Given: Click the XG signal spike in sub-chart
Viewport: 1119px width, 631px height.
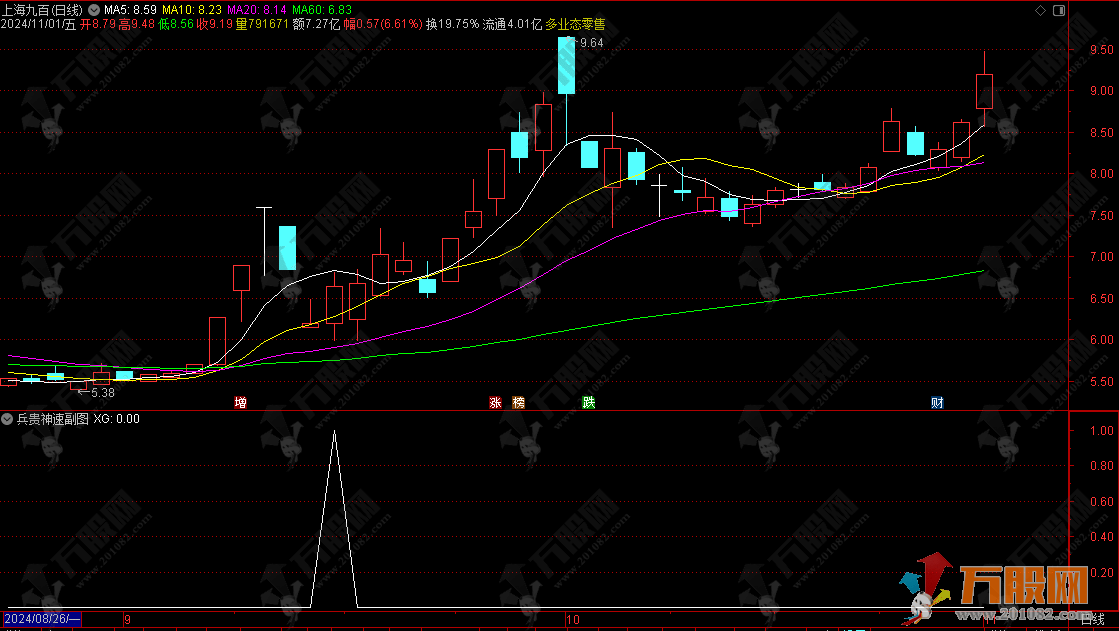Looking at the screenshot, I should (x=334, y=519).
